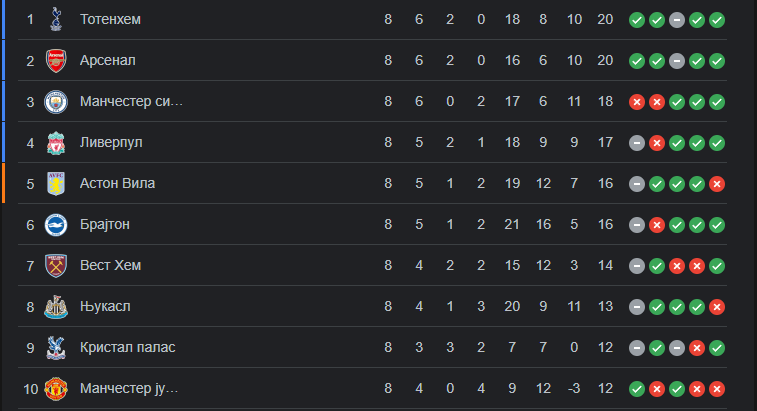Click the Tottenham club crest icon
The height and width of the screenshot is (411, 757).
click(56, 19)
